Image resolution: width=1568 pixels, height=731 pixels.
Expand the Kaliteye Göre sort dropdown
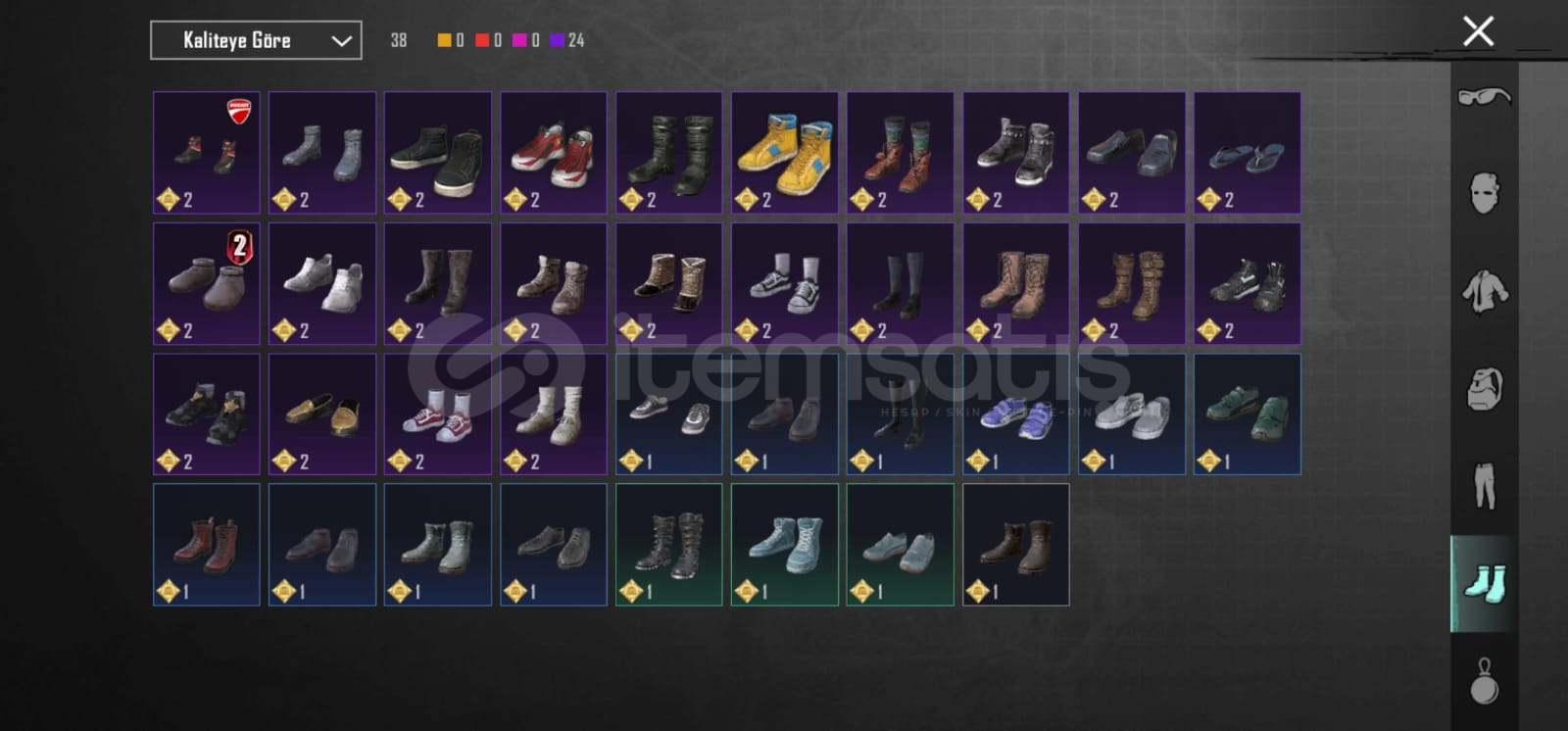pyautogui.click(x=256, y=40)
